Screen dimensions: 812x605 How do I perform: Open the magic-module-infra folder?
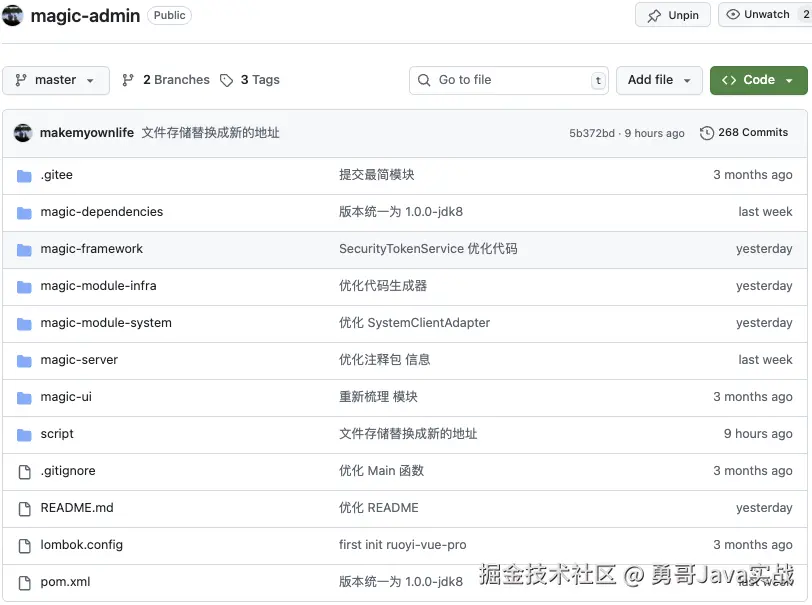click(98, 285)
